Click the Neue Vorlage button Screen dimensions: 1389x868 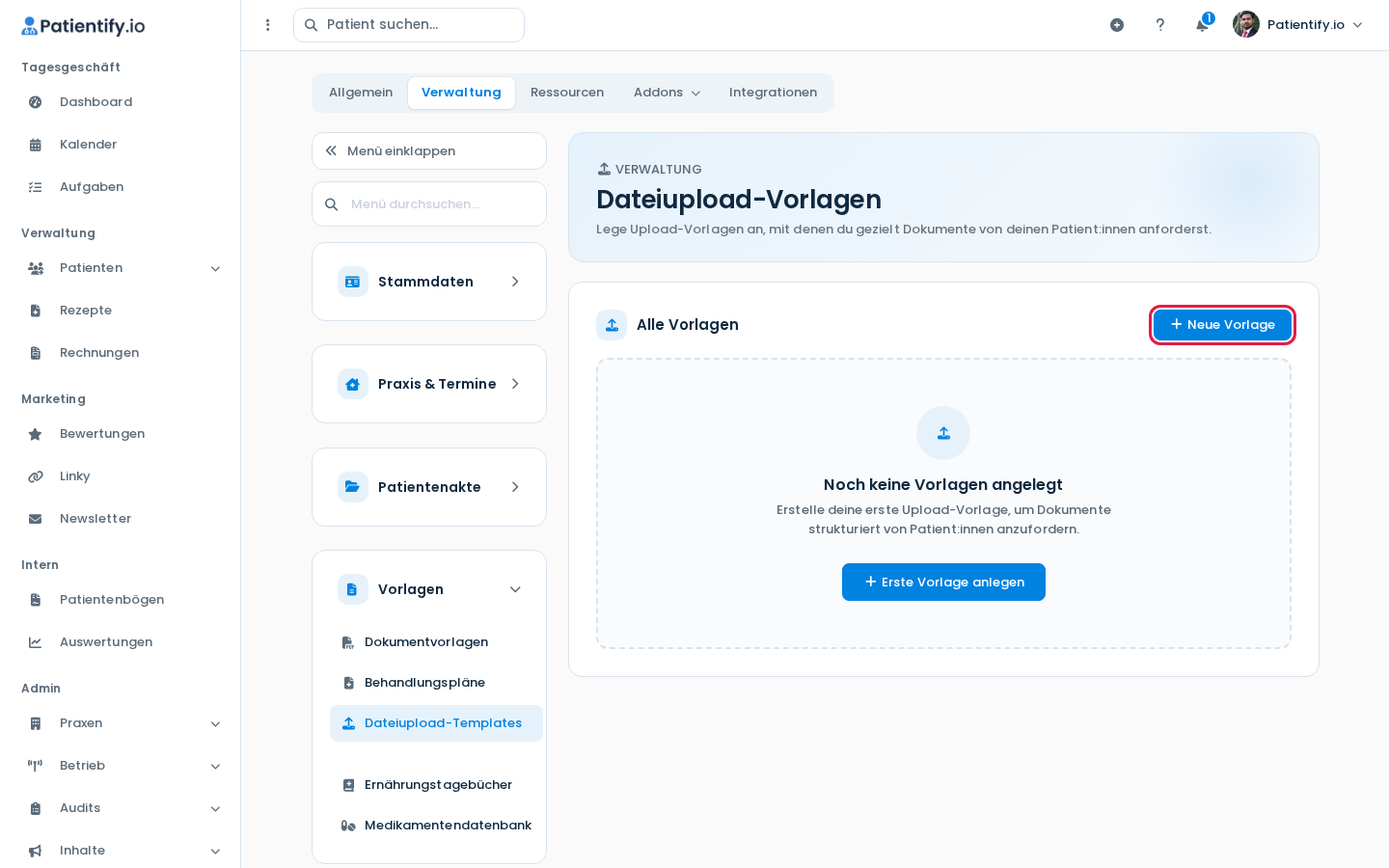[x=1222, y=325]
